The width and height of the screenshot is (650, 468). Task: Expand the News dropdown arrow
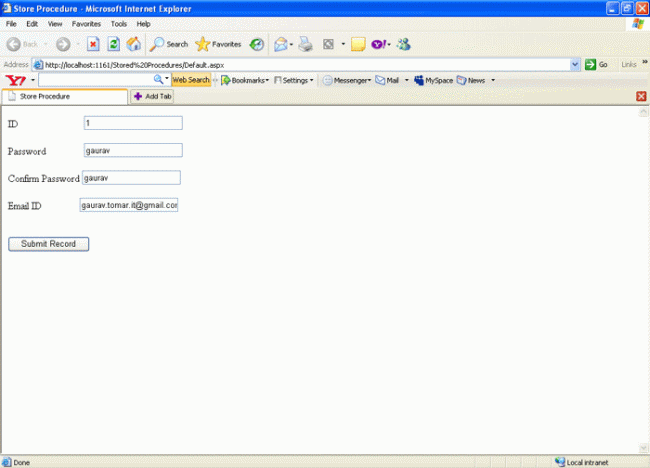click(493, 80)
